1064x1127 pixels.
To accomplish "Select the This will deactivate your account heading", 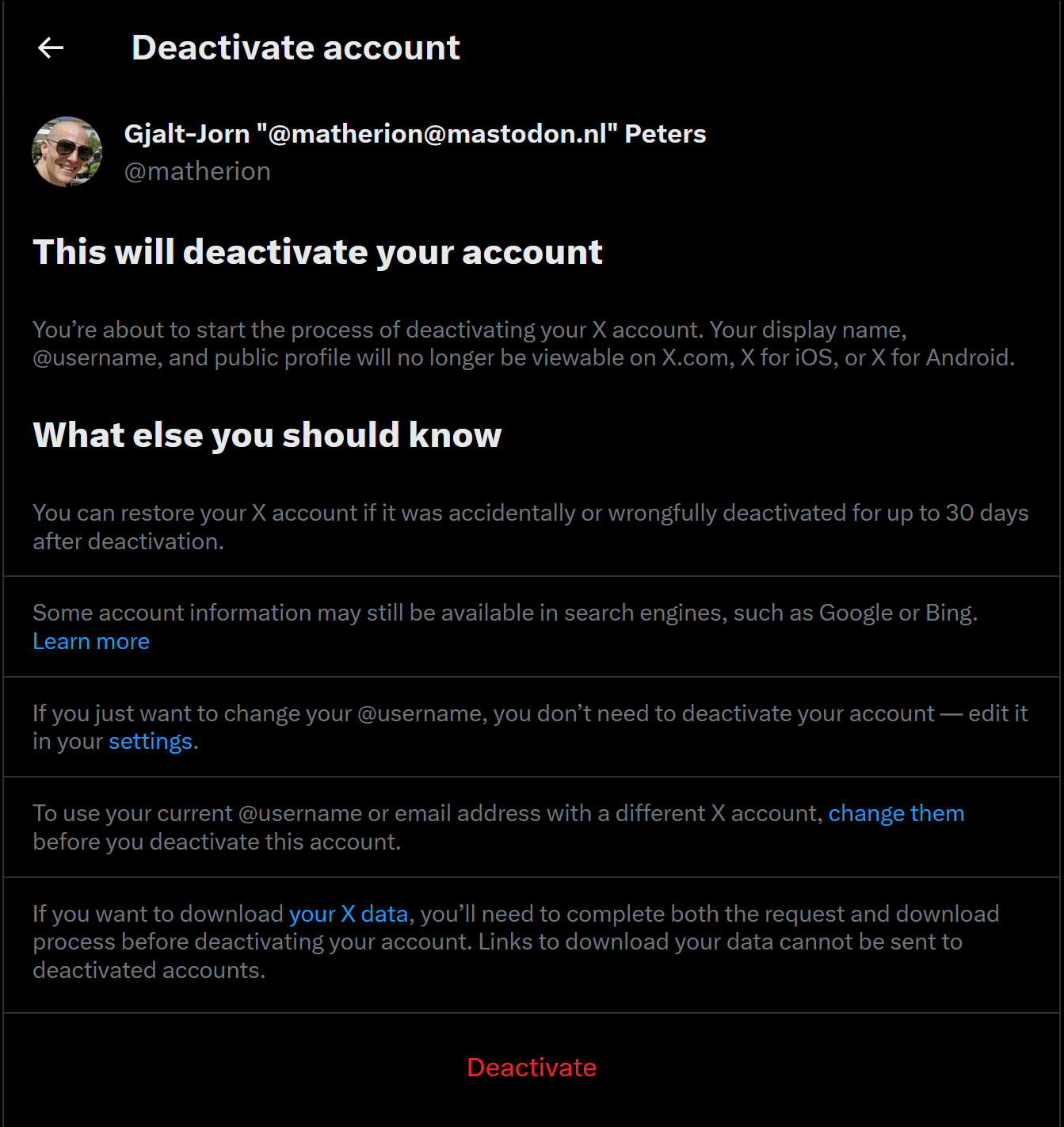I will pyautogui.click(x=317, y=252).
